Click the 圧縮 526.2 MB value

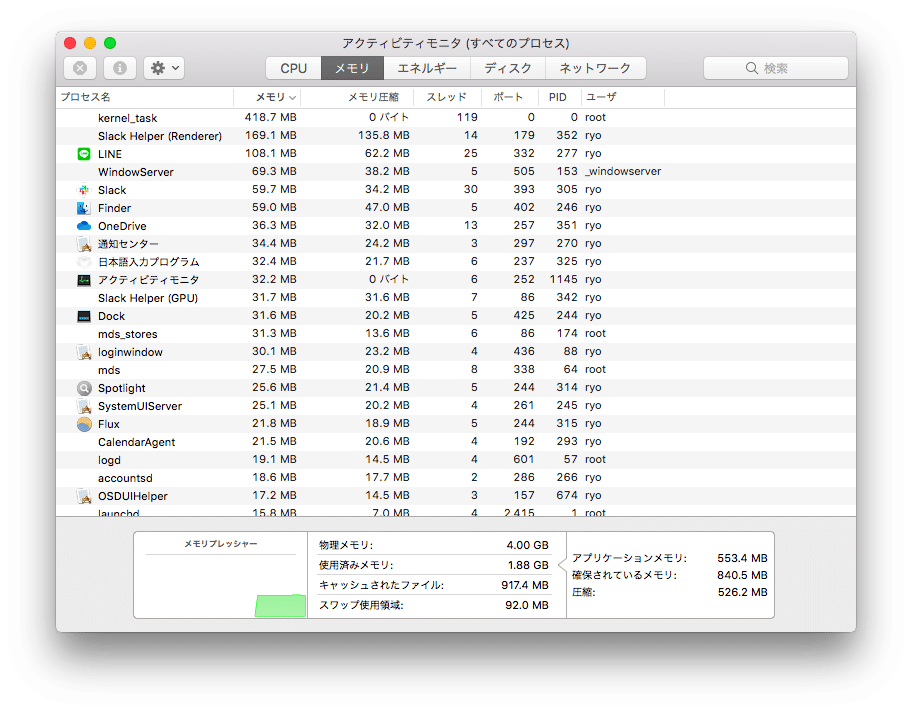[x=743, y=593]
